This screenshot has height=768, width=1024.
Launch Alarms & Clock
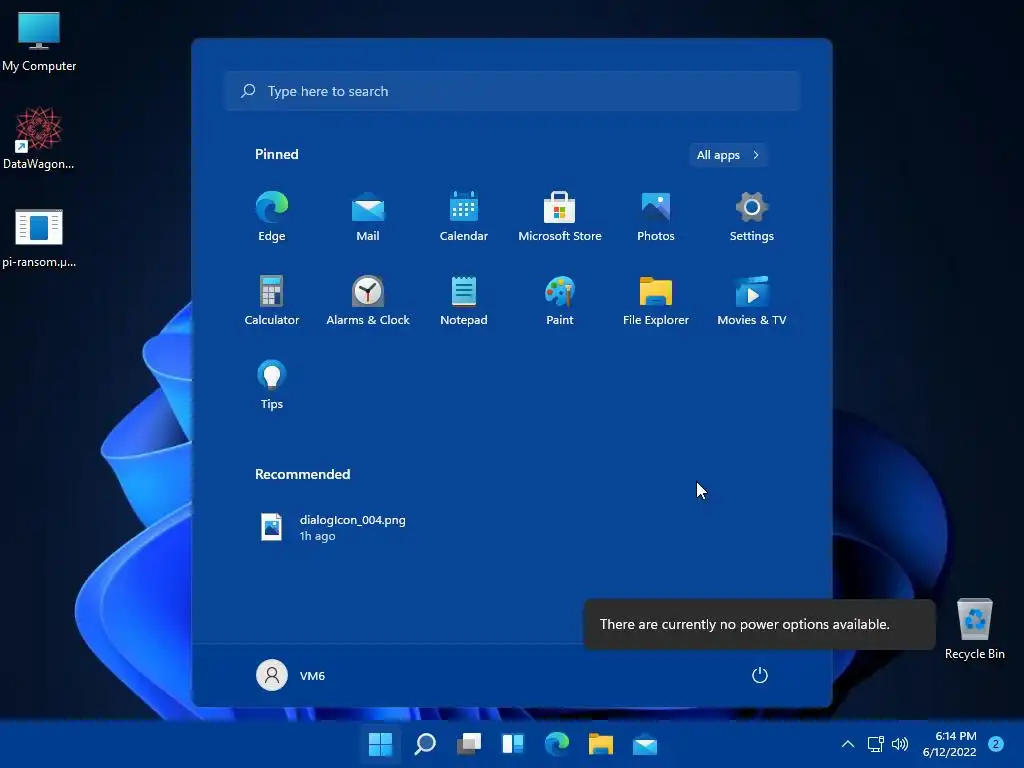[368, 300]
